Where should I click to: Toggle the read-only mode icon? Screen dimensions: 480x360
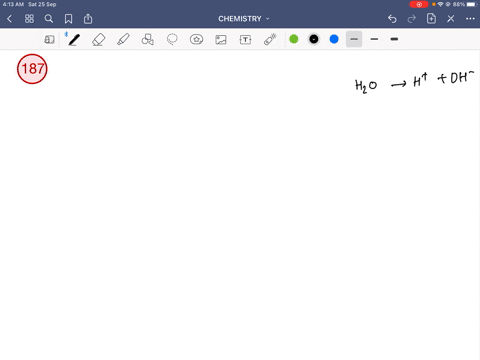coord(49,40)
